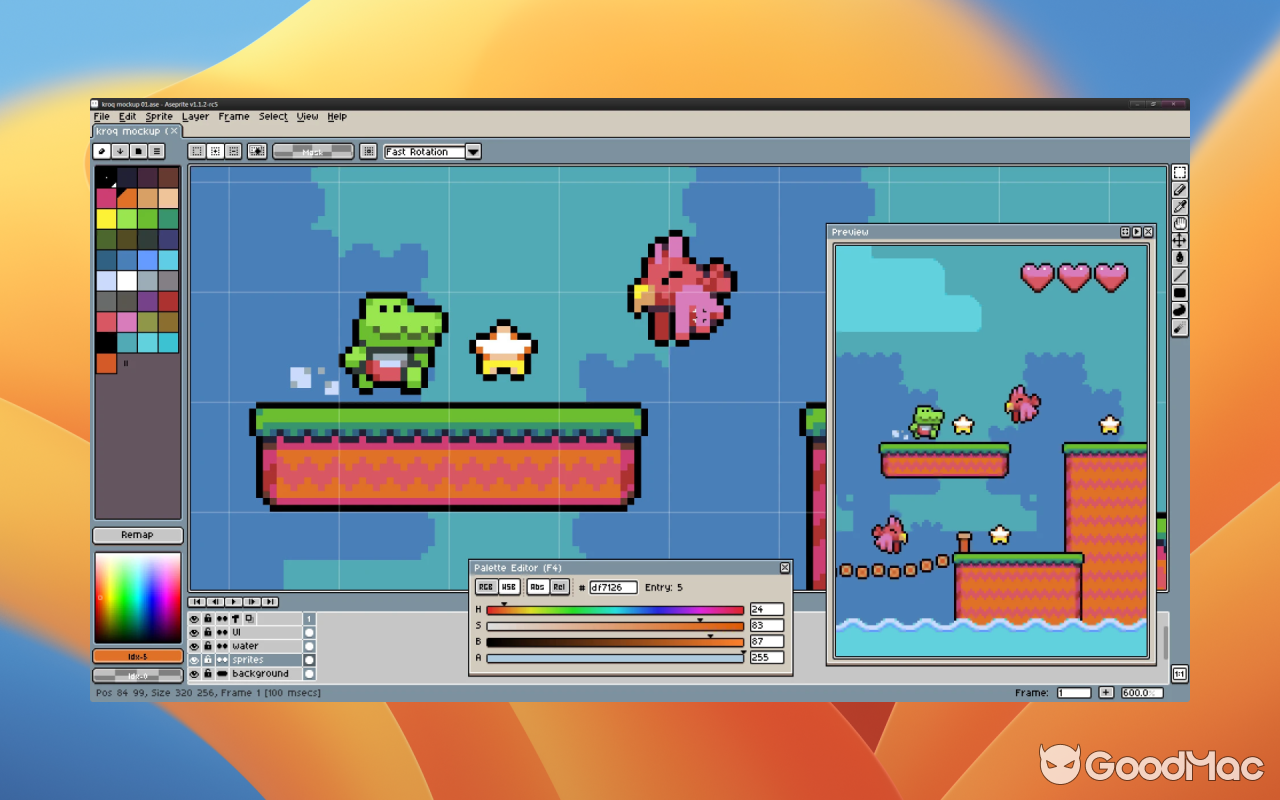
Task: Toggle visibility of the UI layer
Action: click(x=194, y=632)
